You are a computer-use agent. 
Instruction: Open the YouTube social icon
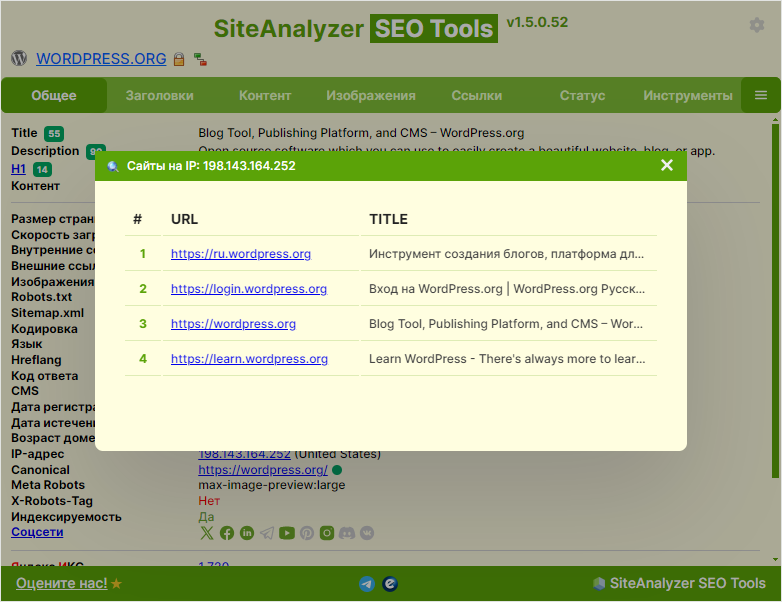click(x=287, y=533)
